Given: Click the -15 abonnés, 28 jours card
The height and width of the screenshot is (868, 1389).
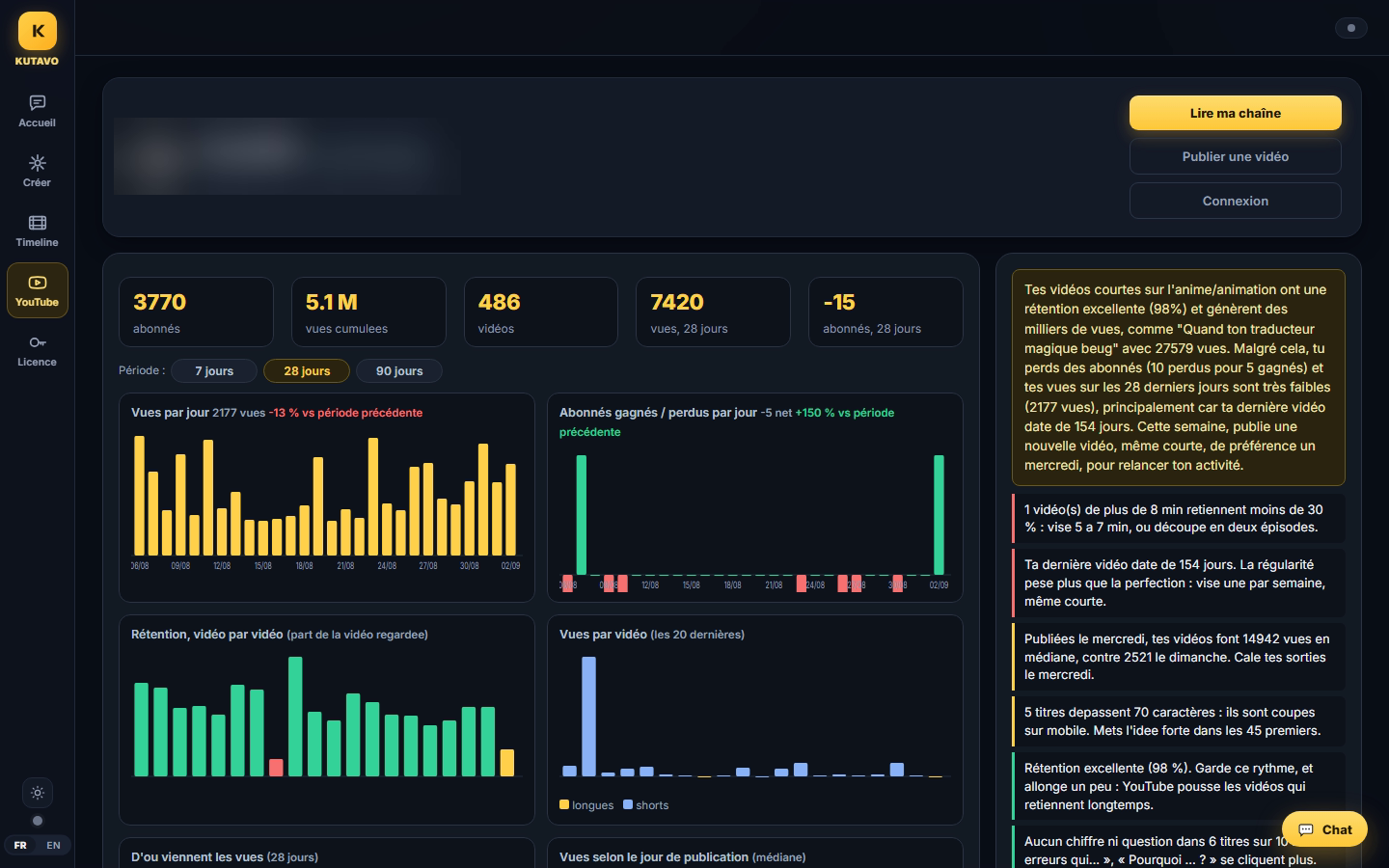Looking at the screenshot, I should (x=885, y=312).
